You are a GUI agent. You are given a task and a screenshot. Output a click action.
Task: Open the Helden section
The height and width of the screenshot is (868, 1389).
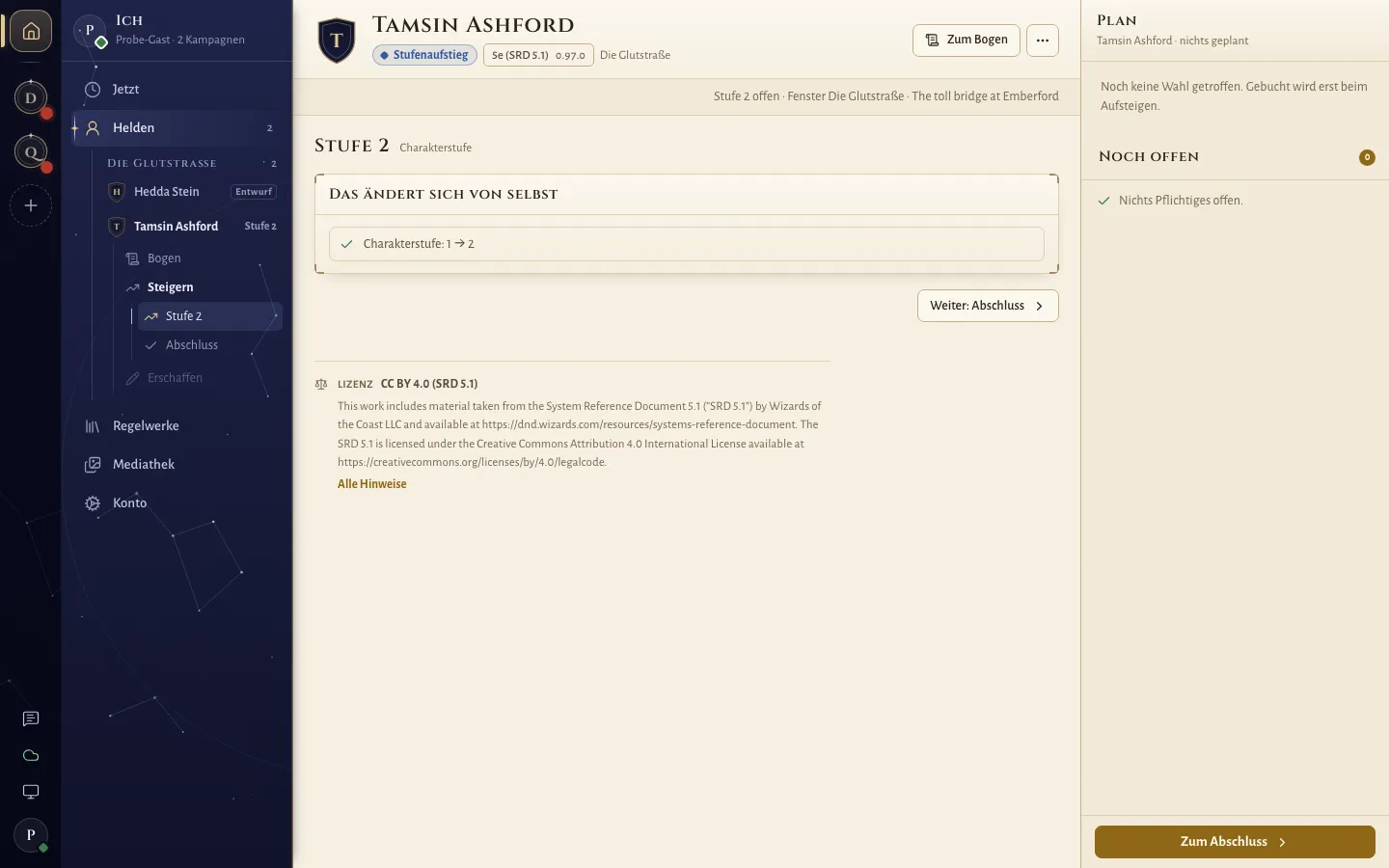[177, 127]
